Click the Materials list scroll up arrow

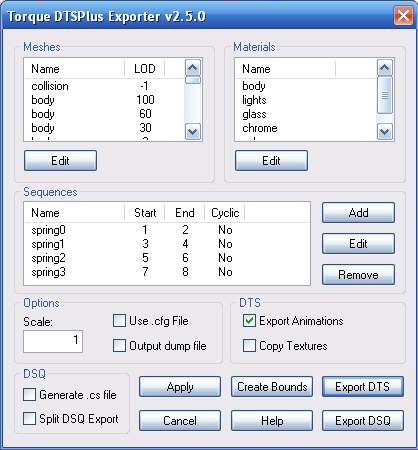point(385,68)
